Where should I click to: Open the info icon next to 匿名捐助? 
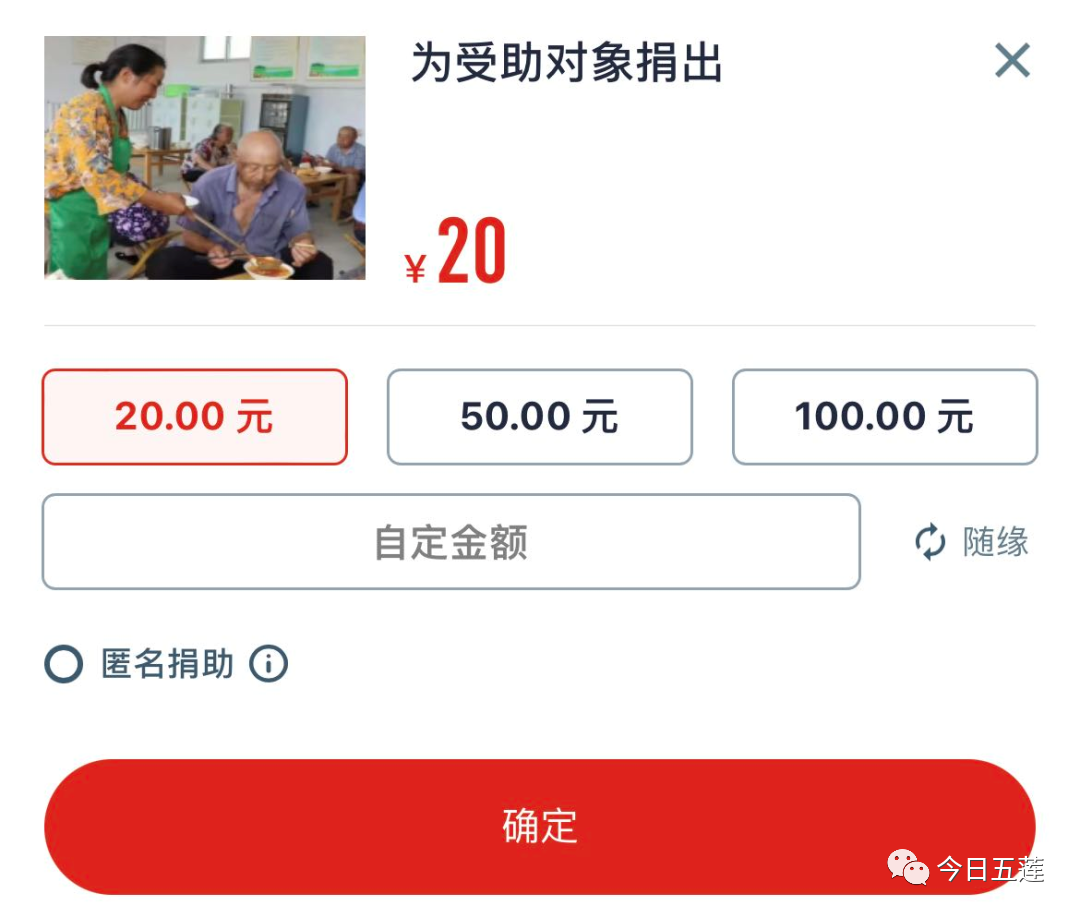point(268,664)
